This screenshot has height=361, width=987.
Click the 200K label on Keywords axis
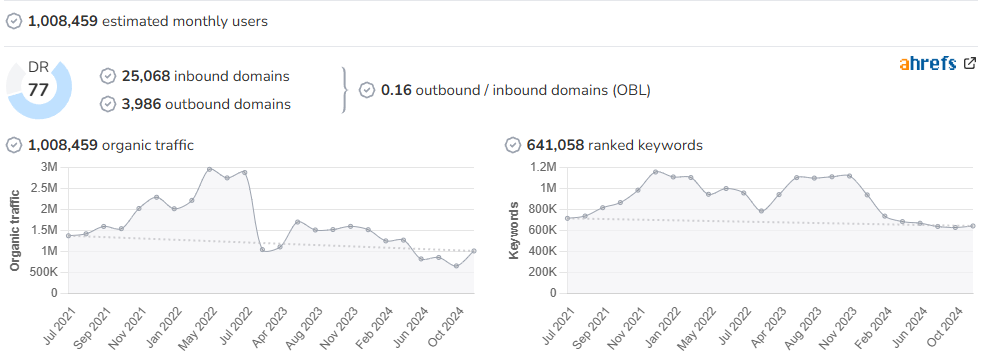[542, 272]
